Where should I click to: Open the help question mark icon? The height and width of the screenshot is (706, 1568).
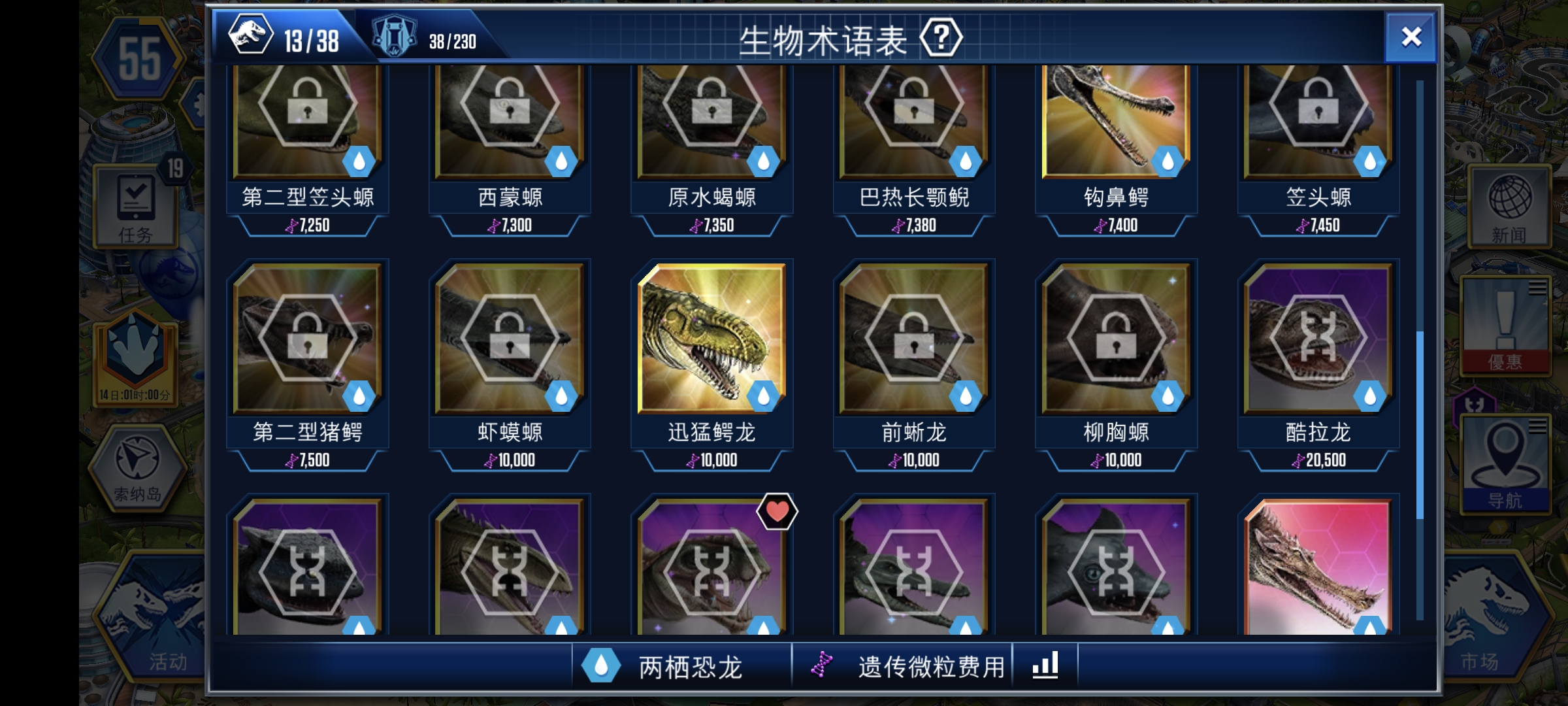[x=941, y=39]
